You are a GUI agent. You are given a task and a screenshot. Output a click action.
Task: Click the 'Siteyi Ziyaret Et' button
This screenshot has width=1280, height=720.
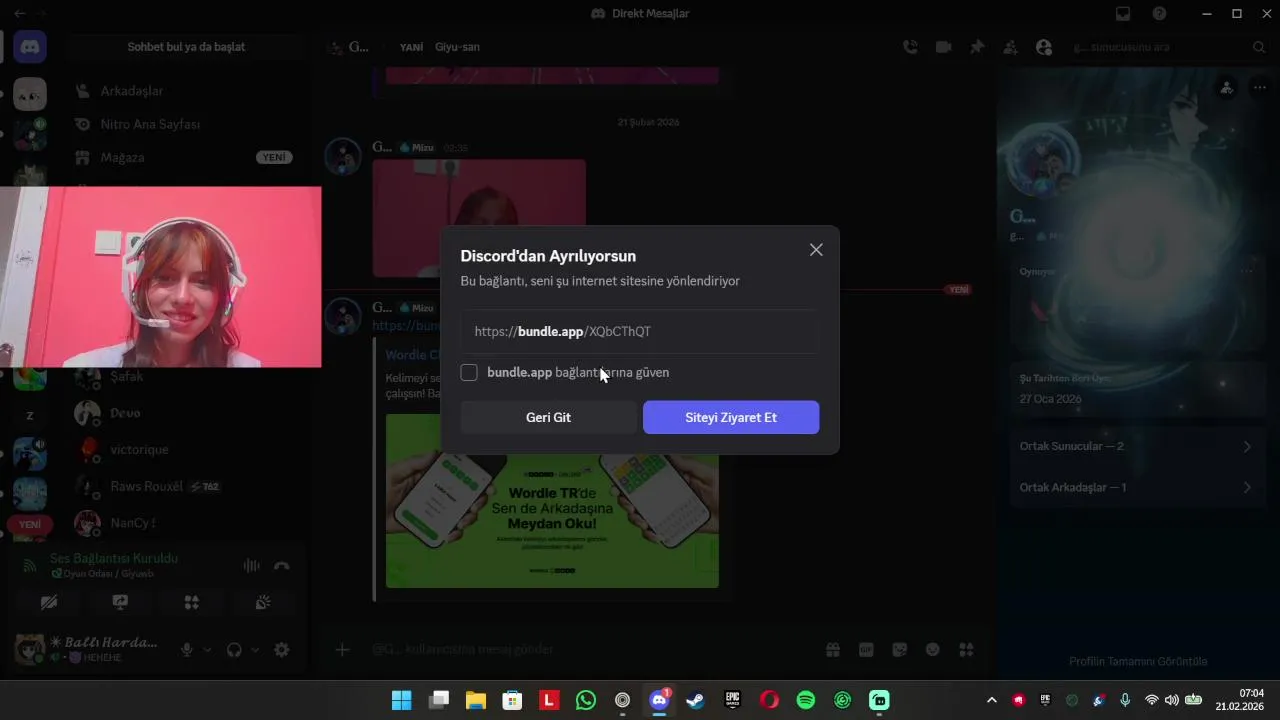(731, 417)
